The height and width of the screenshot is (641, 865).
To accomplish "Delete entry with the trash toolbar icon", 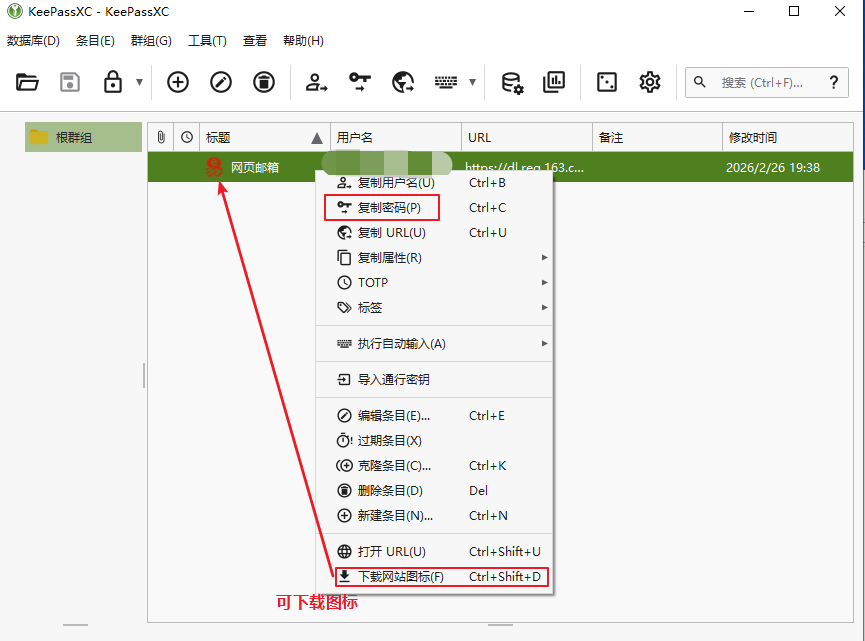I will [264, 83].
